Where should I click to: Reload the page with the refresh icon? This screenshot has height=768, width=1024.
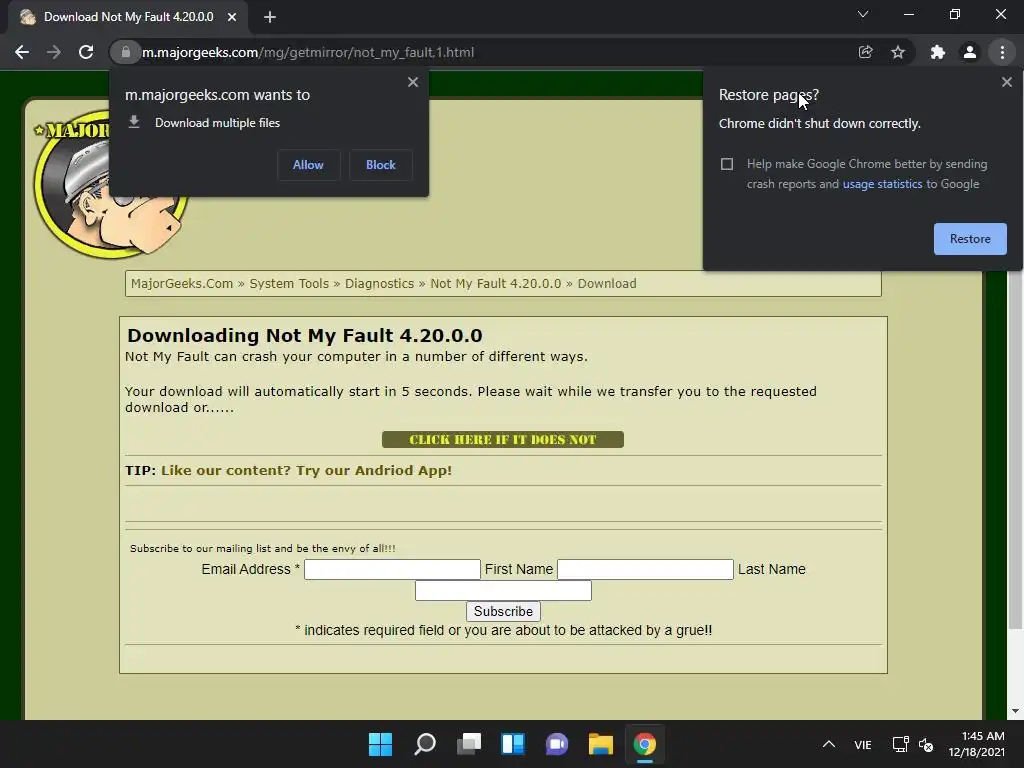pos(86,52)
